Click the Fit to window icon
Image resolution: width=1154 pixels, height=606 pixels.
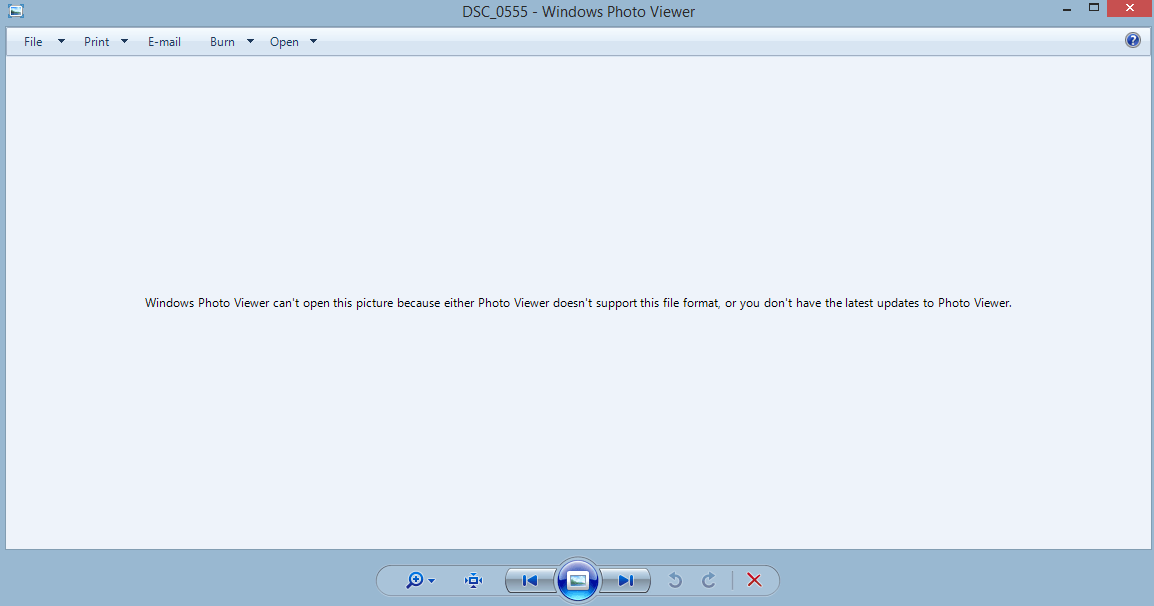tap(473, 580)
